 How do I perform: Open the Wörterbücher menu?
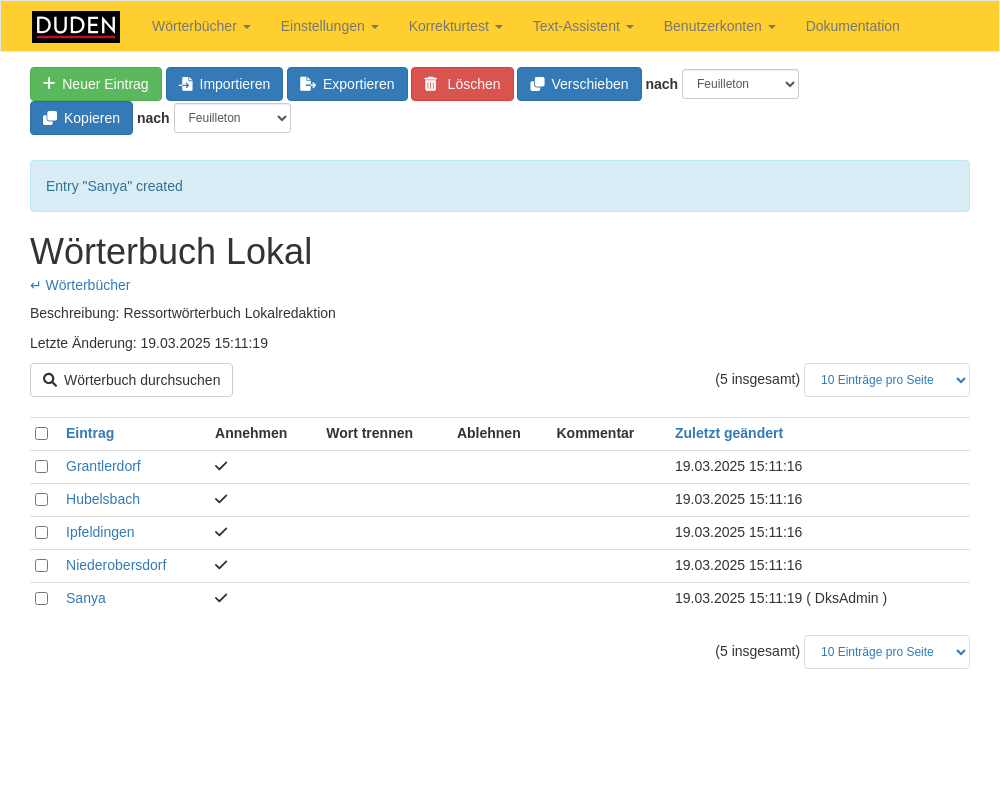[201, 26]
